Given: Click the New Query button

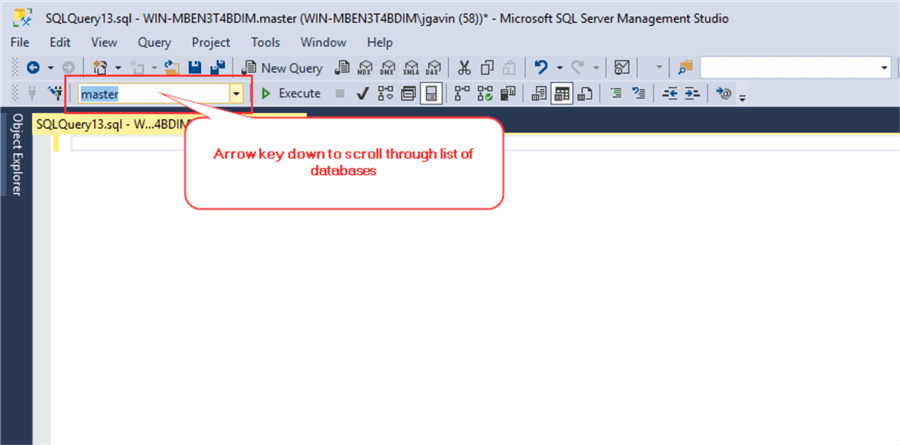Looking at the screenshot, I should click(x=282, y=68).
